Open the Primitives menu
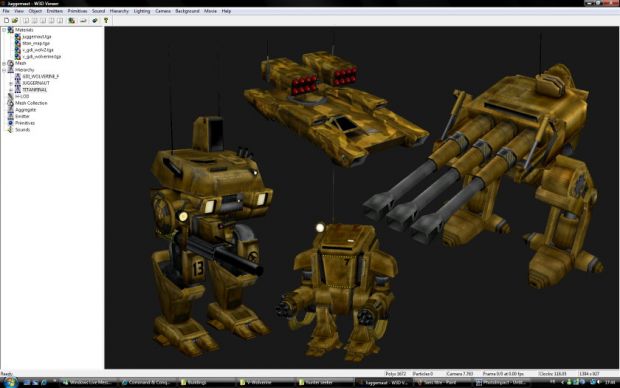Screen dimensions: 620x388 coord(78,11)
